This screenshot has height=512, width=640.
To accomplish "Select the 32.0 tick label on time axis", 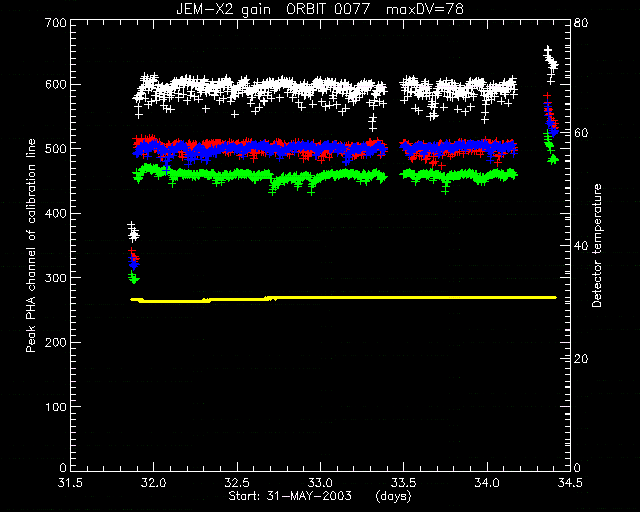I will click(x=154, y=483).
